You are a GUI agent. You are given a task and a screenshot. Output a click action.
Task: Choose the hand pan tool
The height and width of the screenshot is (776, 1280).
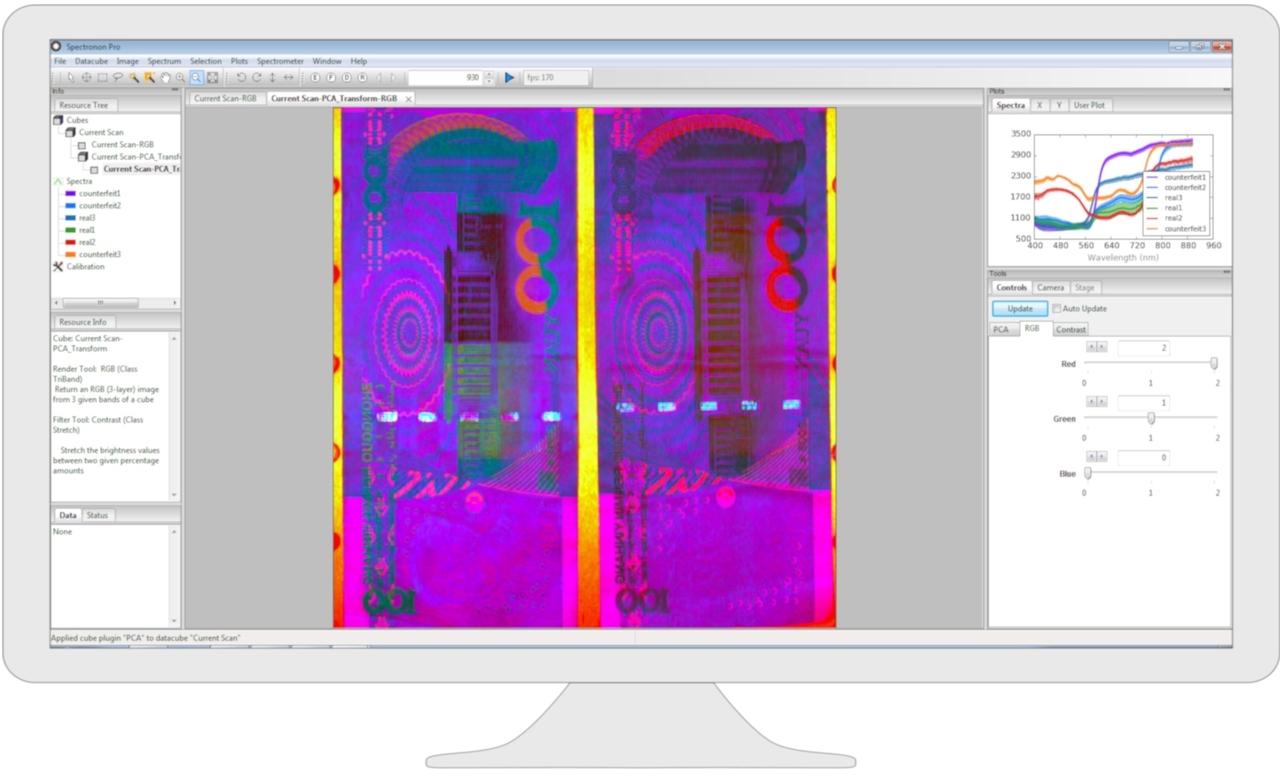point(164,76)
